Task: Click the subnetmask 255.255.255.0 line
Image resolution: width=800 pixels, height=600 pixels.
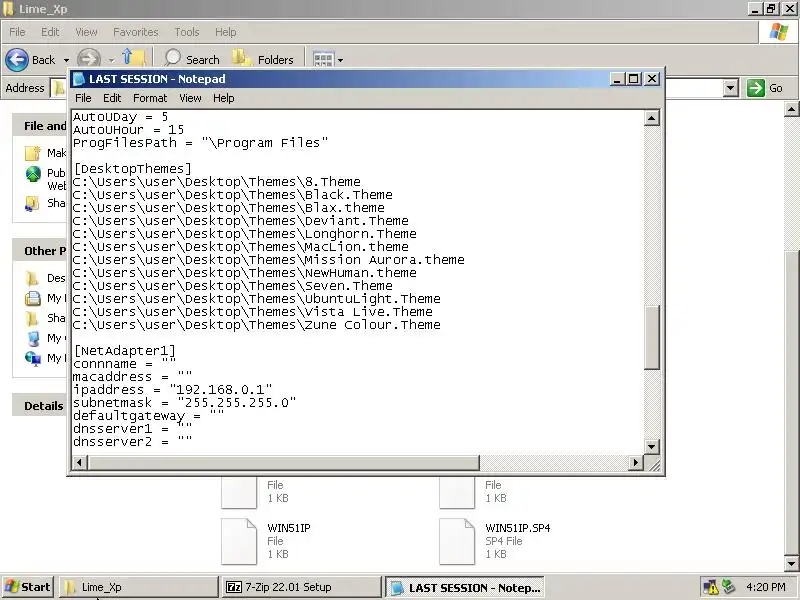Action: pyautogui.click(x=184, y=403)
